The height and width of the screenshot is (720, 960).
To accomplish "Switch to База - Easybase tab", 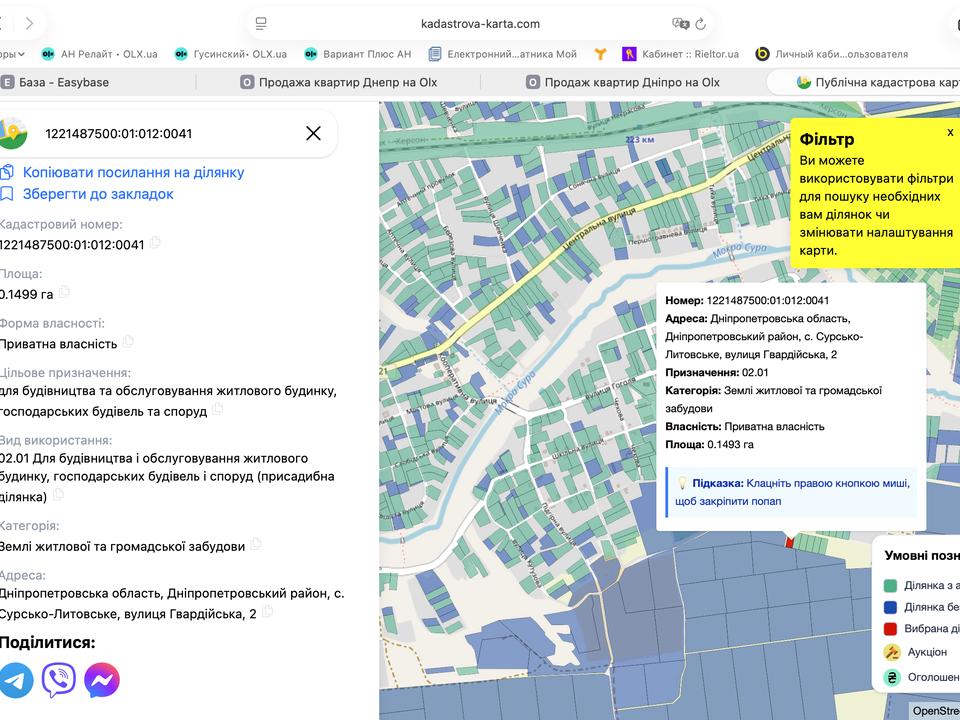I will [55, 82].
